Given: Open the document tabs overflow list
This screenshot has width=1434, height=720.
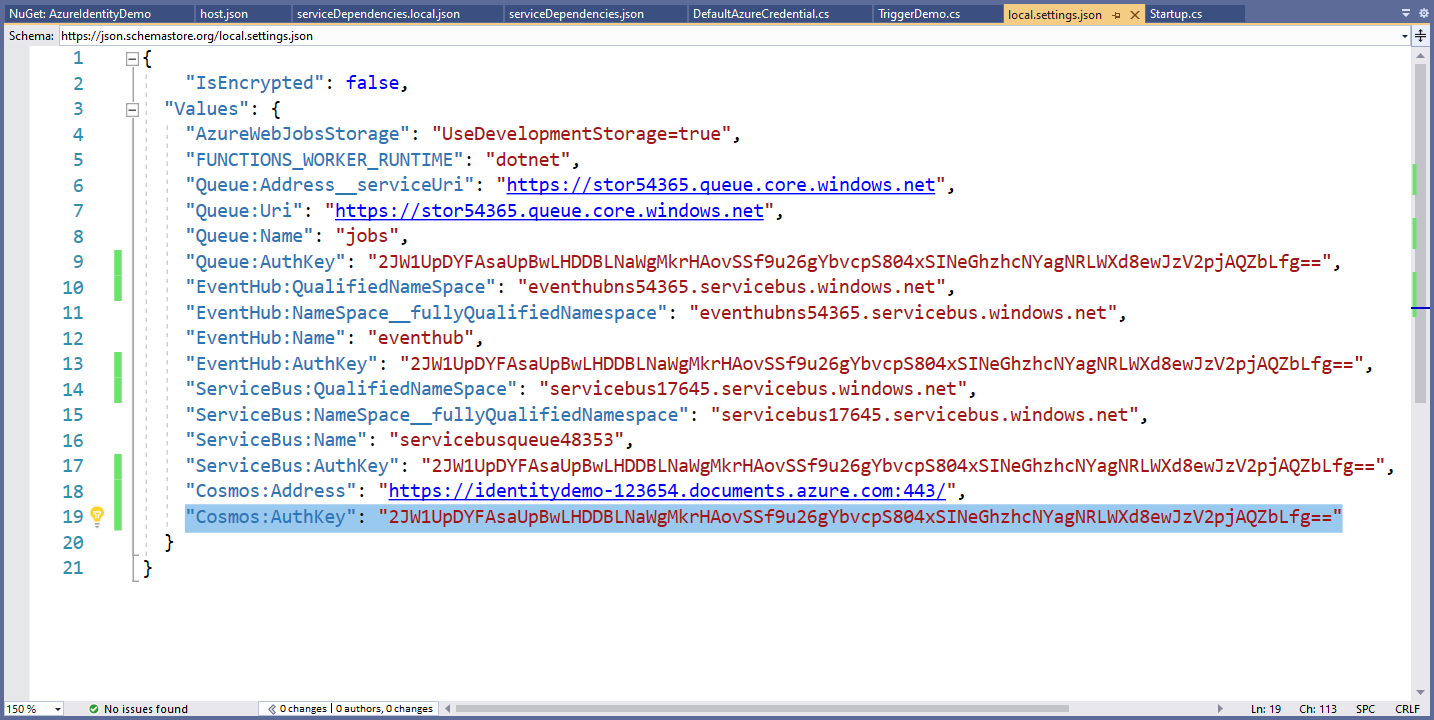Looking at the screenshot, I should pyautogui.click(x=1406, y=14).
